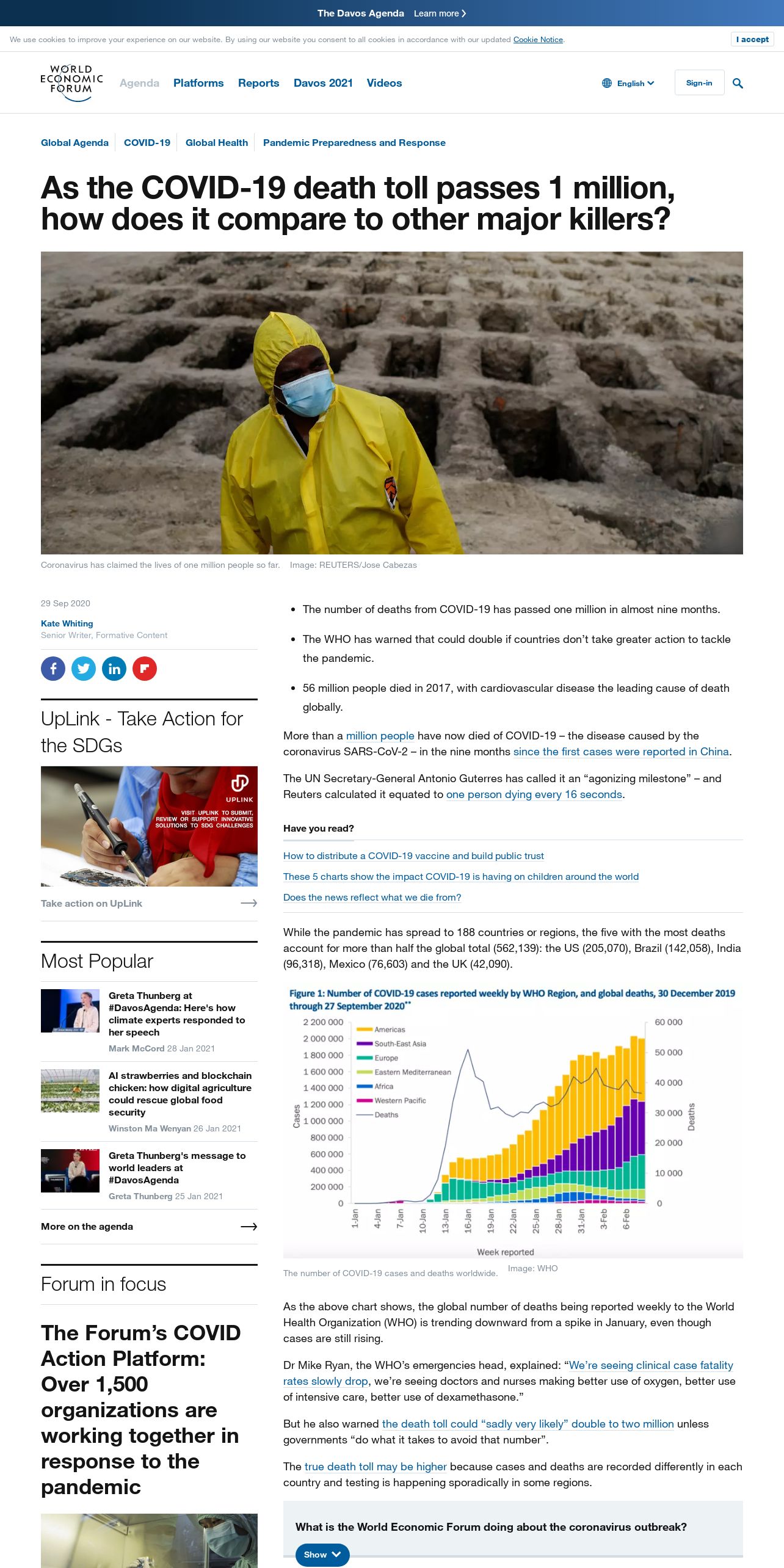The height and width of the screenshot is (1568, 784).
Task: Share article on LinkedIn icon
Action: pyautogui.click(x=114, y=669)
